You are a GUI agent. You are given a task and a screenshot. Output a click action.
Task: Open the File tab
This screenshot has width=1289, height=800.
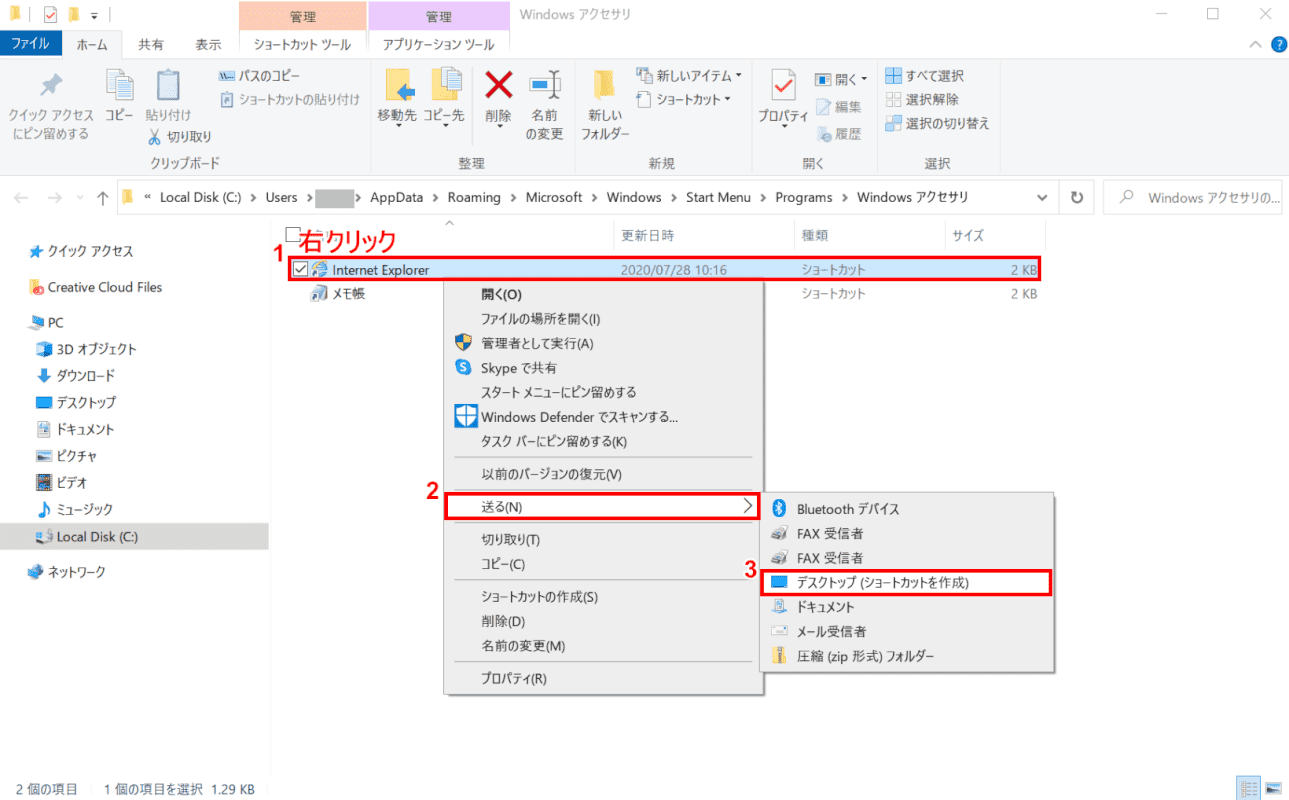[x=30, y=44]
